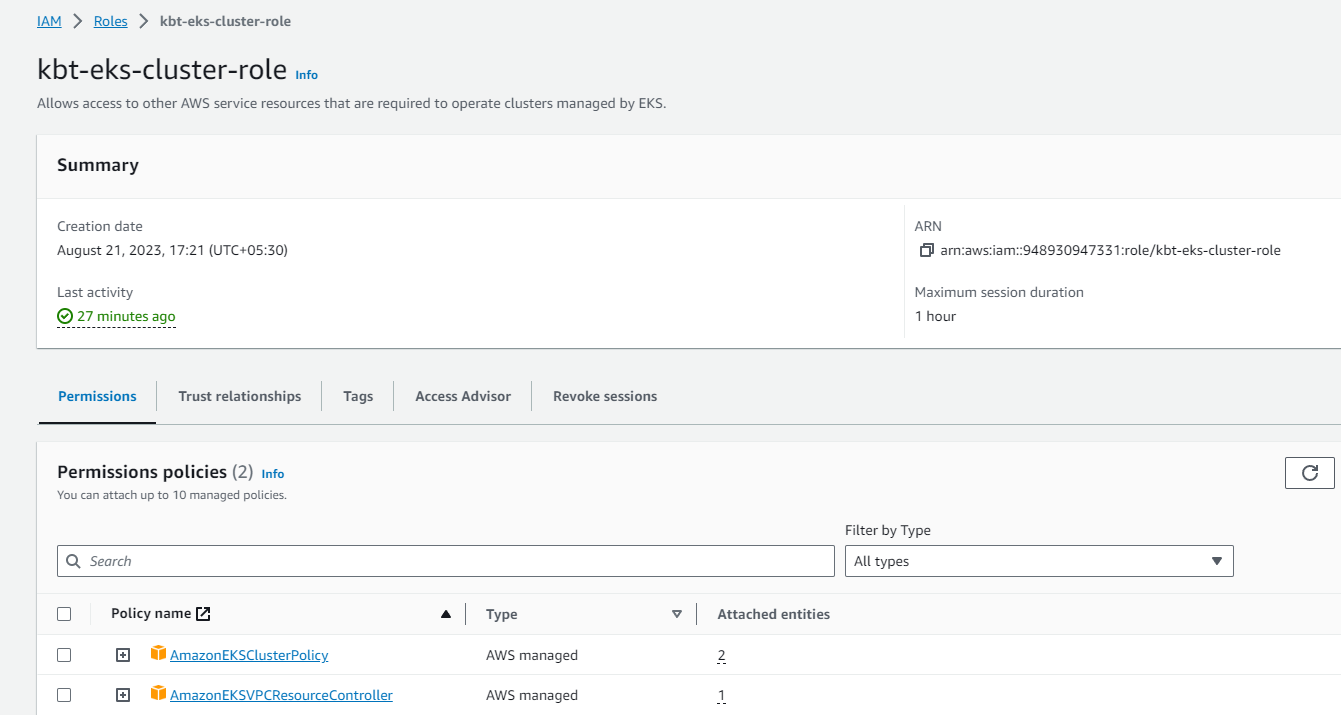The width and height of the screenshot is (1341, 715).
Task: Sort by Policy name ascending arrow
Action: pyautogui.click(x=446, y=614)
